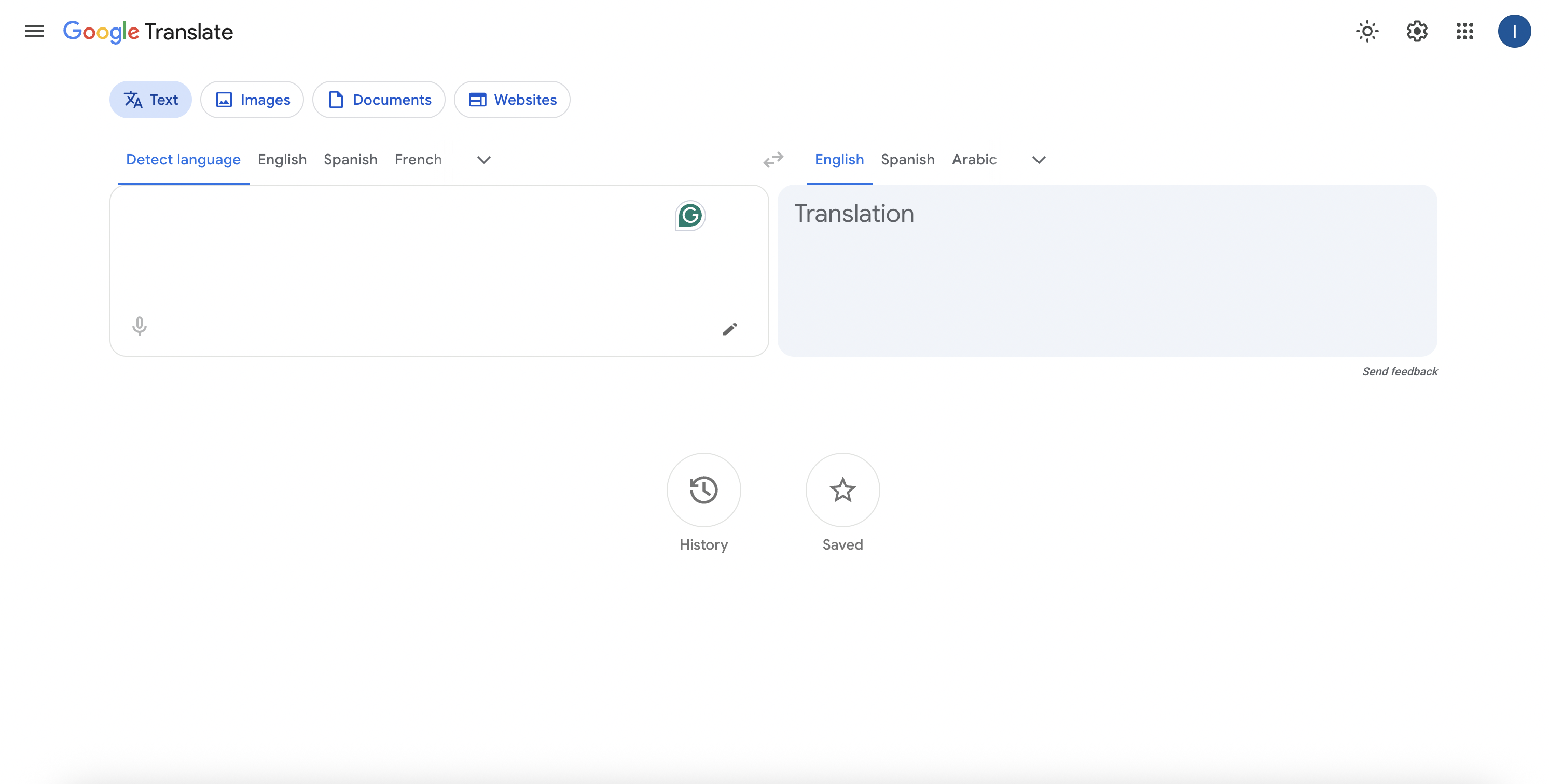
Task: Toggle the light/dark theme sun icon
Action: [x=1367, y=31]
